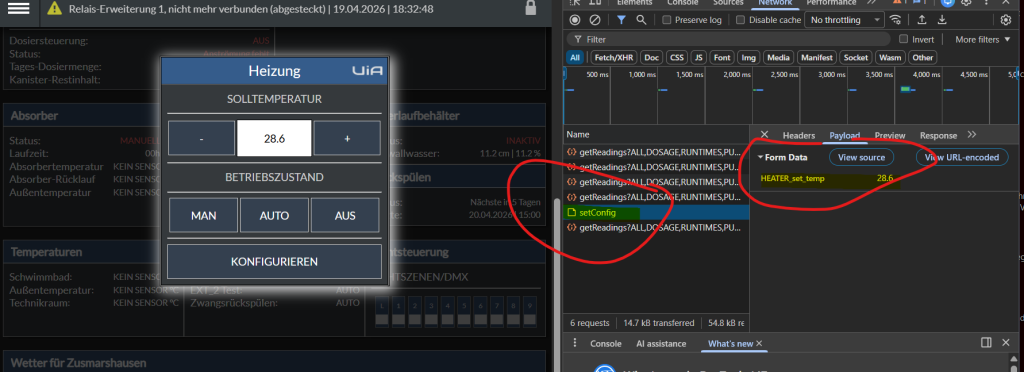Import a HAR file with upload arrow

[x=921, y=20]
